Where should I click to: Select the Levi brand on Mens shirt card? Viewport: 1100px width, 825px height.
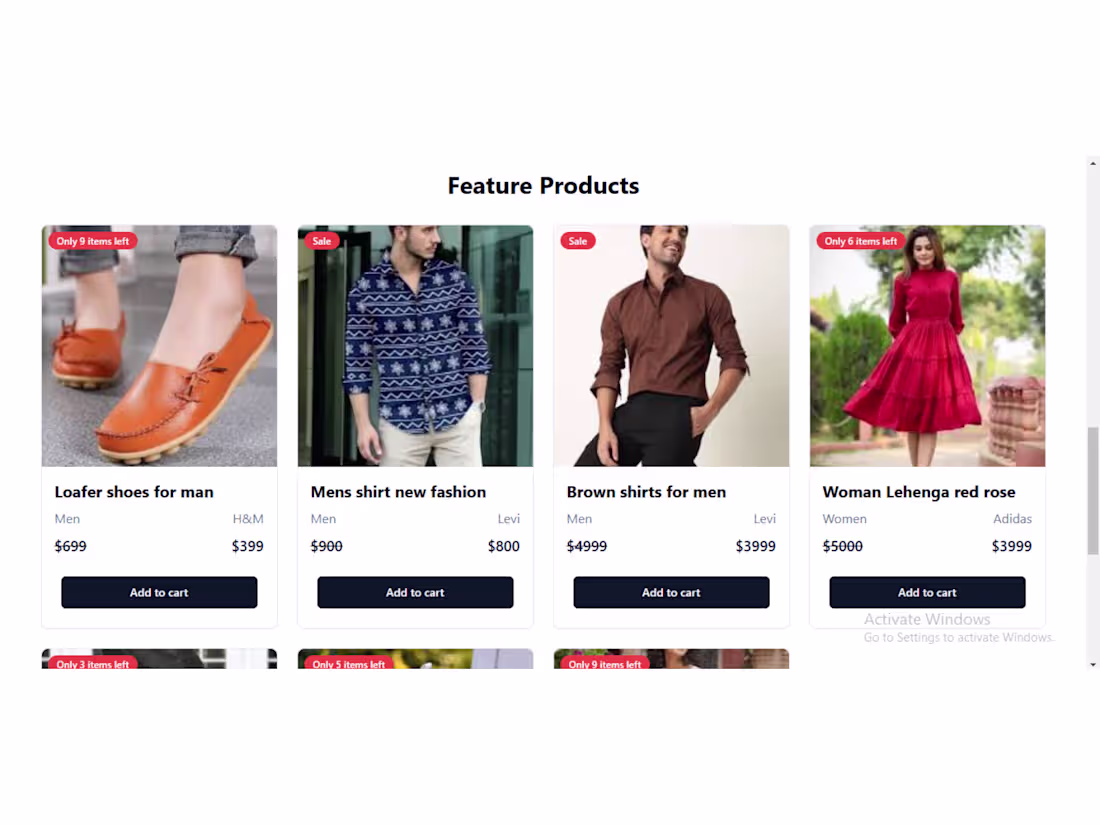tap(508, 519)
